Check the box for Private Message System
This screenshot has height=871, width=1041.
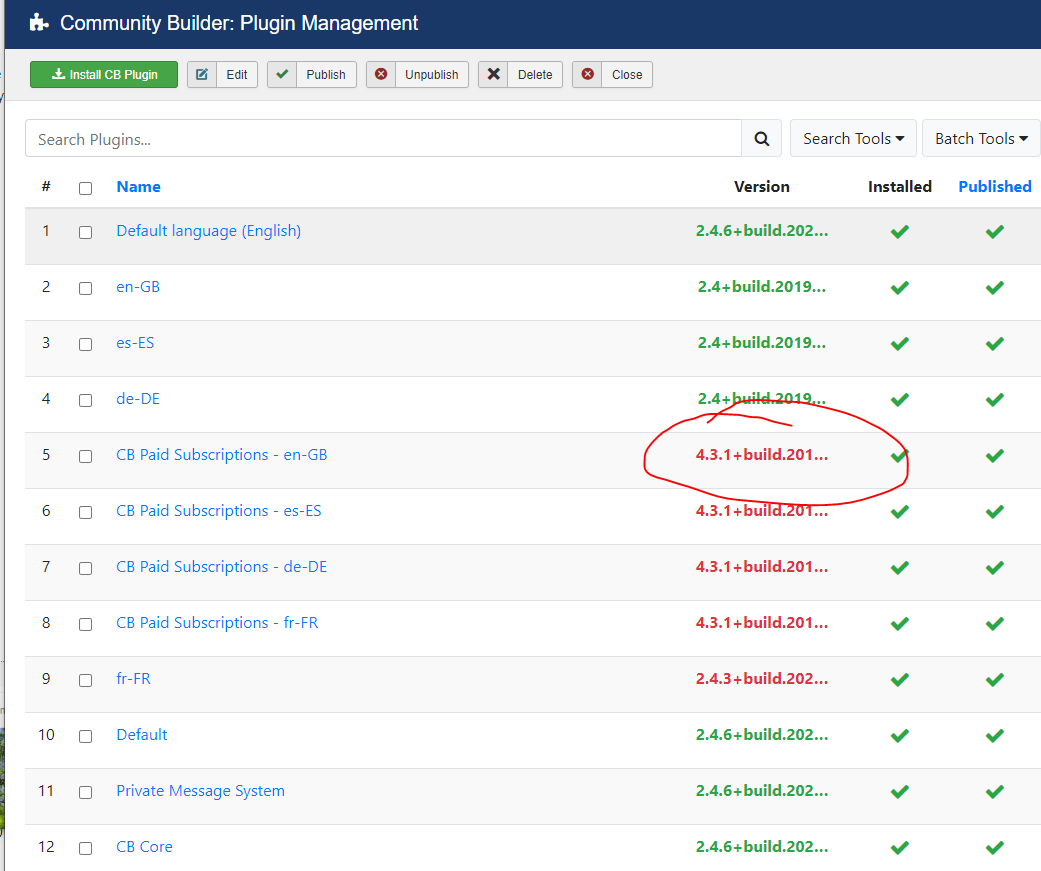point(85,792)
